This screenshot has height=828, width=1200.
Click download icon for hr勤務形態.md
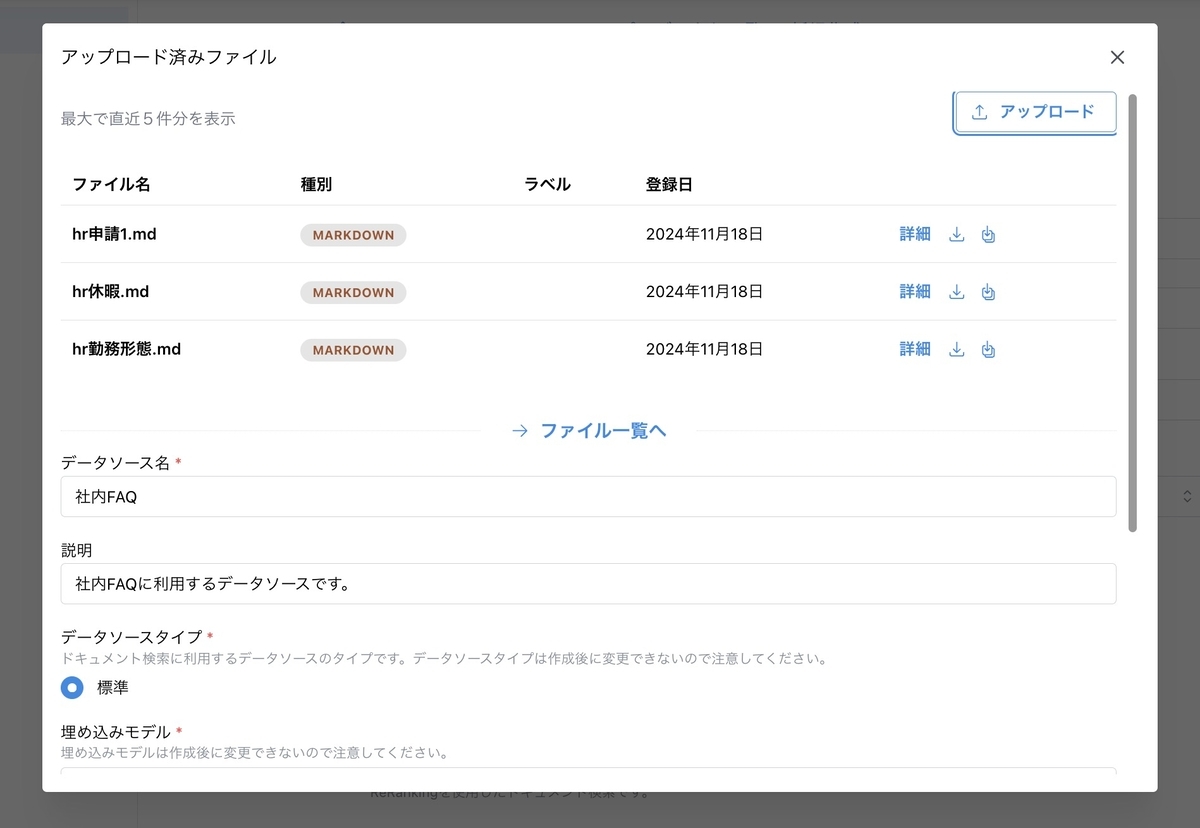pos(956,350)
